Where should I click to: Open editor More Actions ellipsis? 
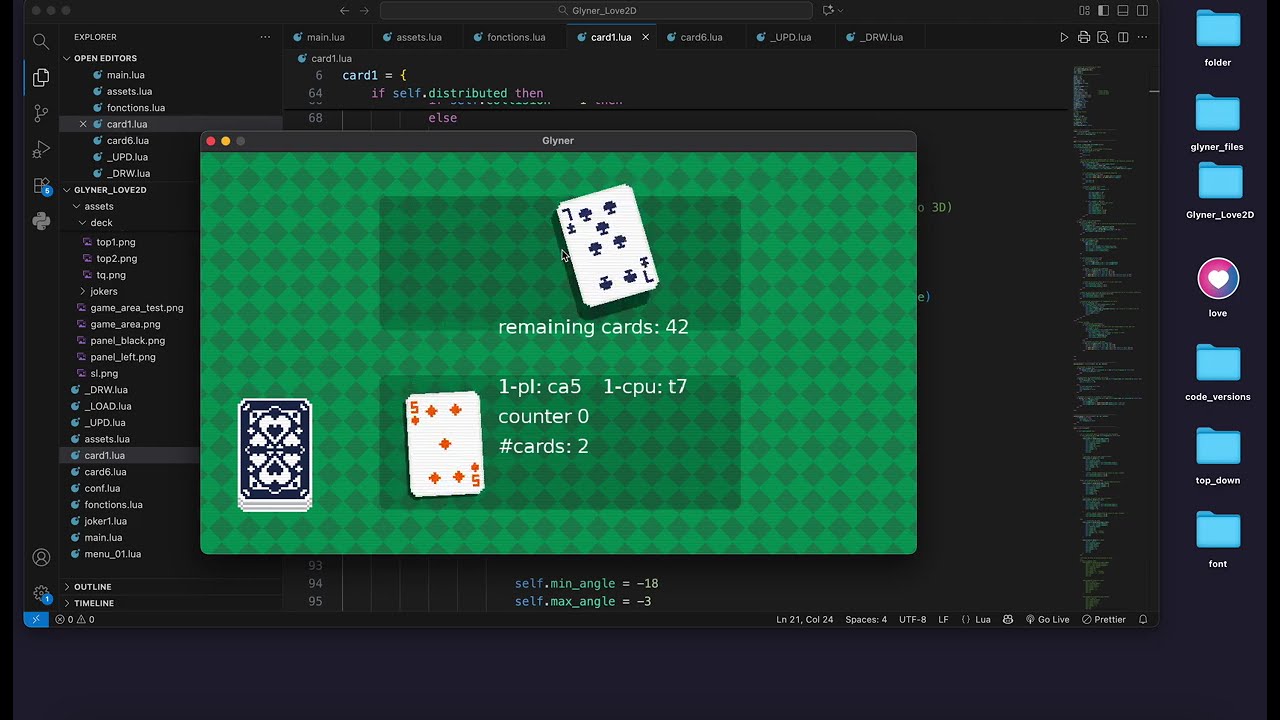click(1143, 37)
